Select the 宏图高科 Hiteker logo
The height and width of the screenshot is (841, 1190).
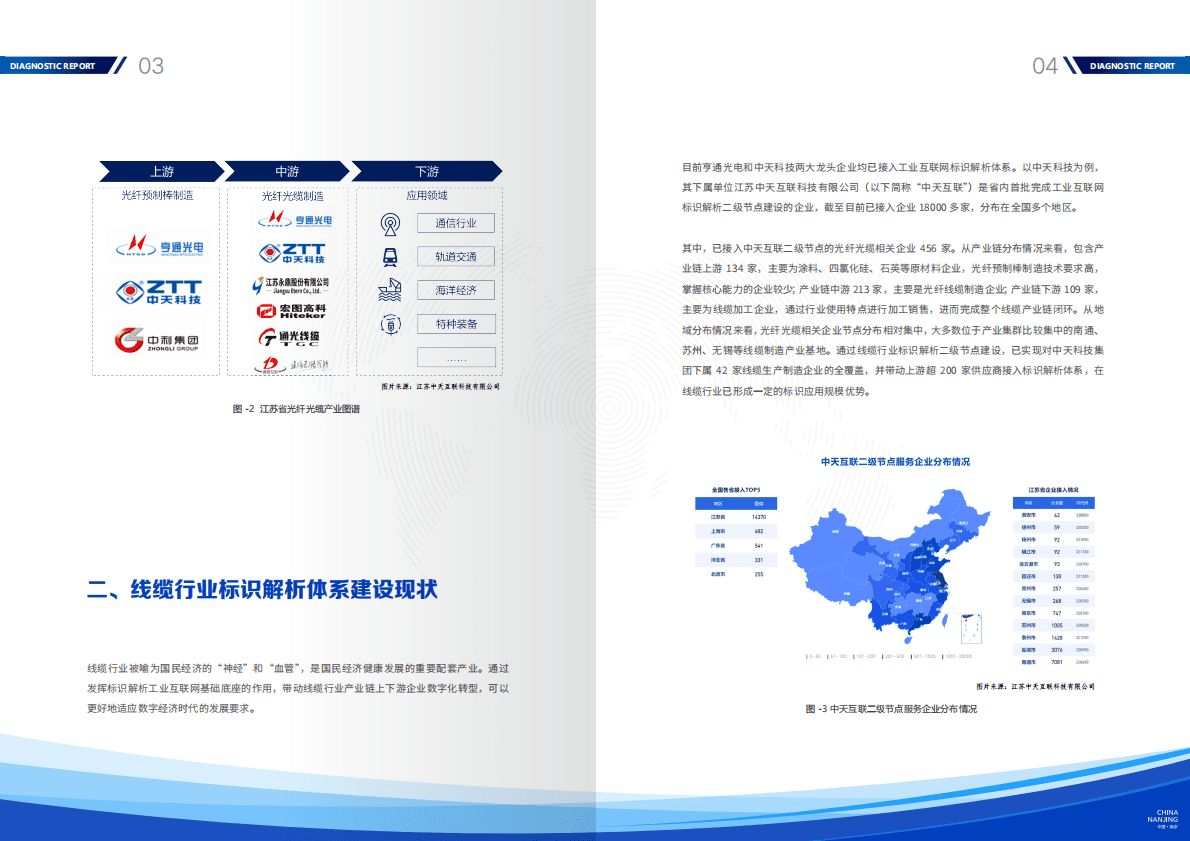click(x=291, y=311)
